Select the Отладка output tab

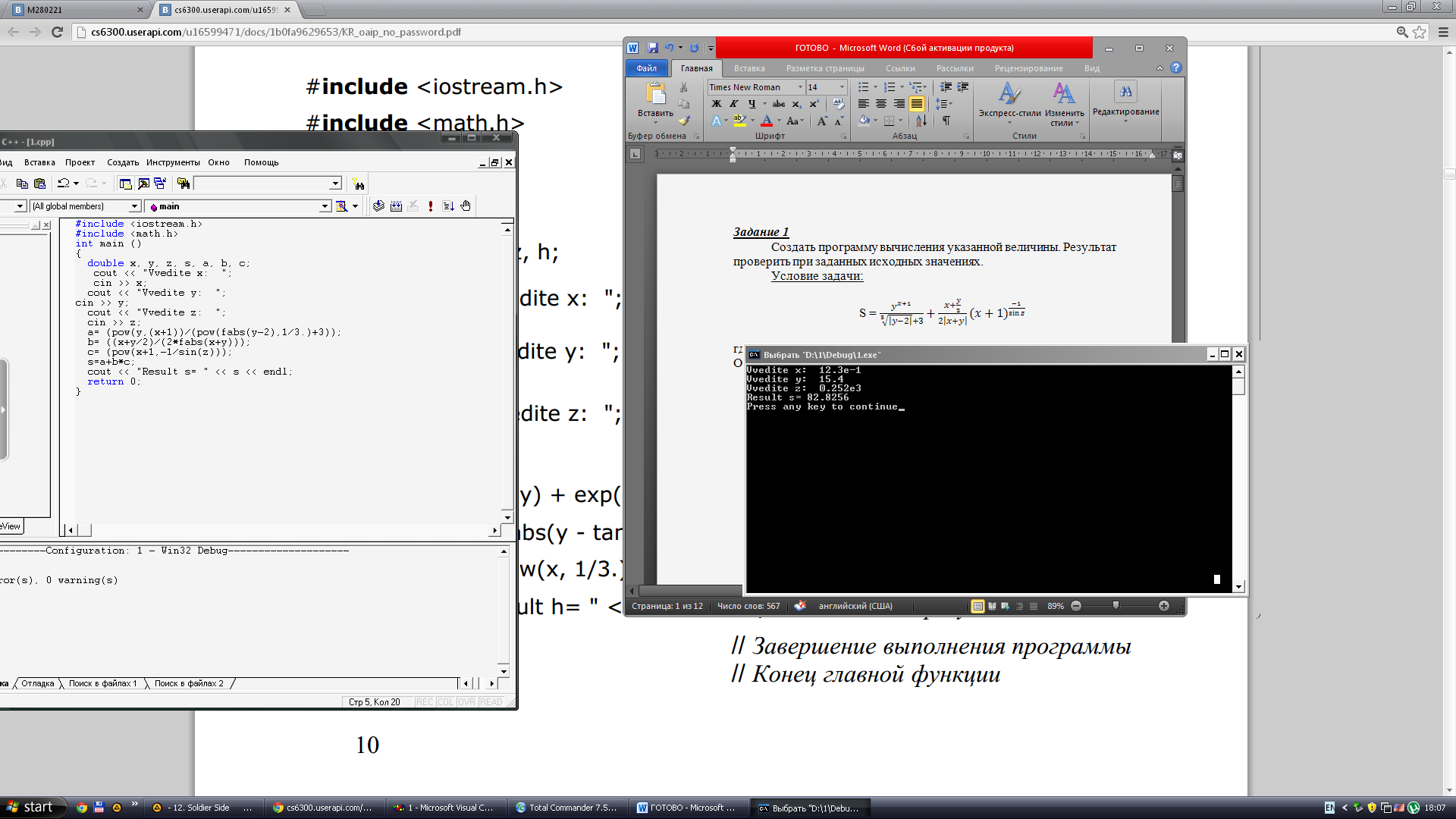click(38, 683)
